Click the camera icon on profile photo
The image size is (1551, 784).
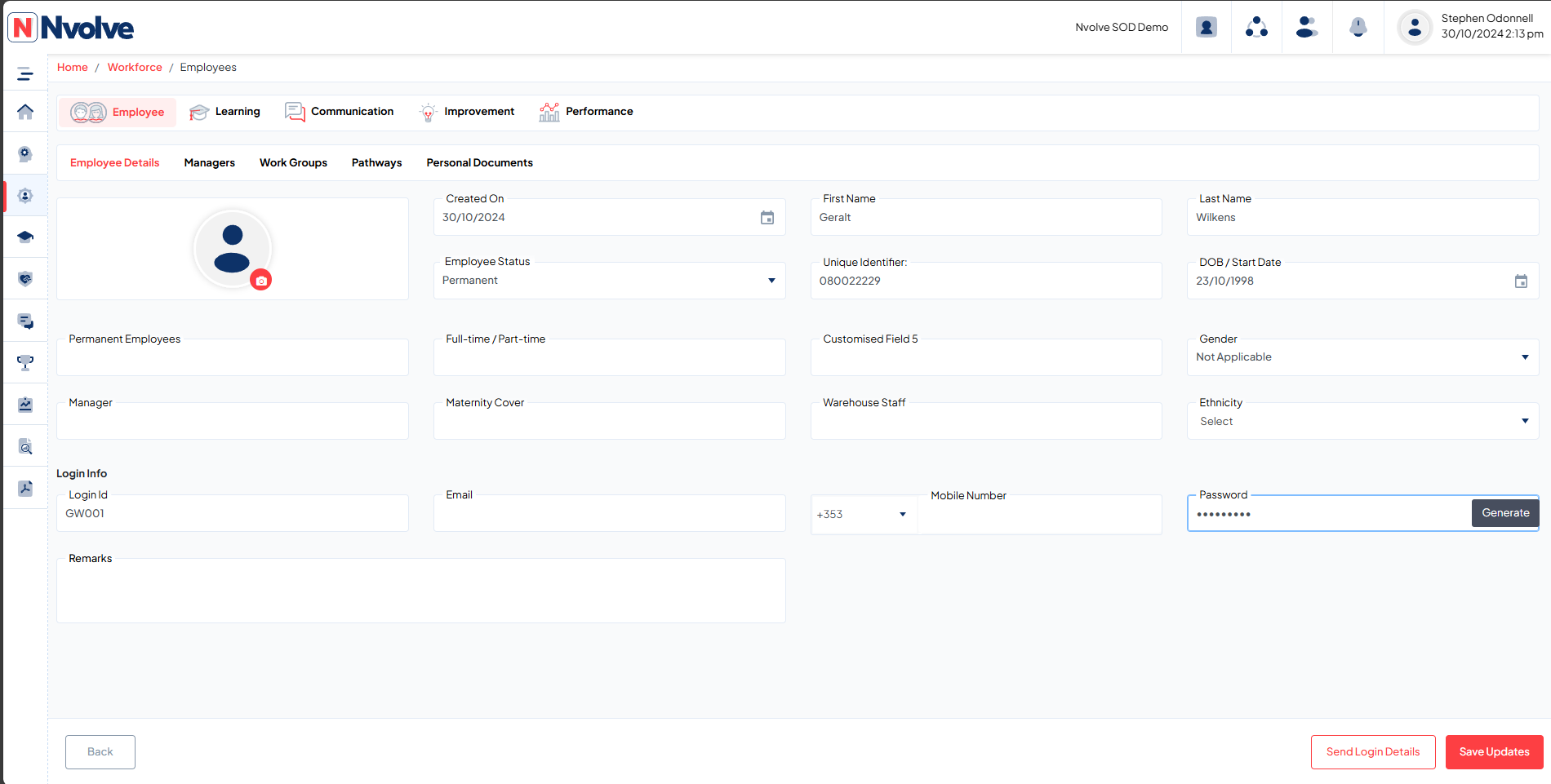pyautogui.click(x=261, y=280)
